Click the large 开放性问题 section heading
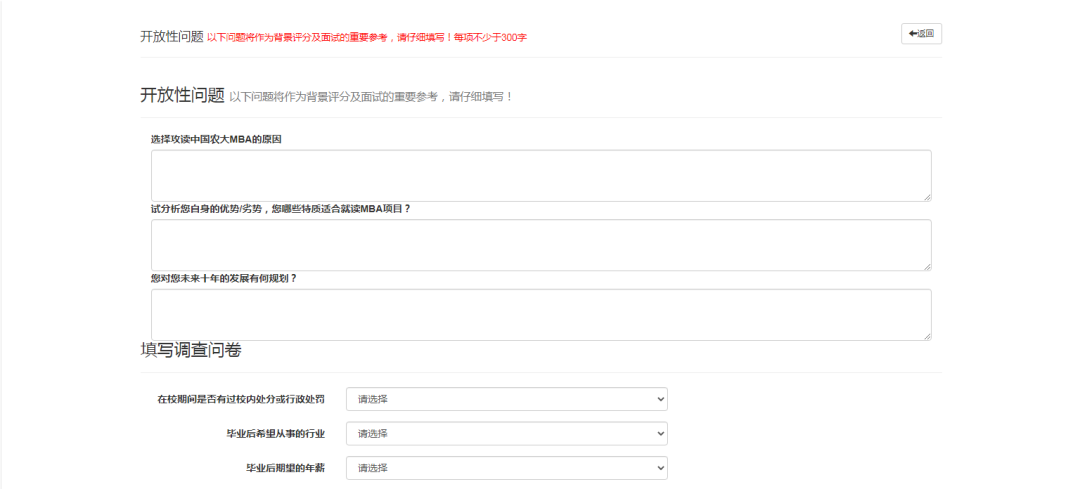 (181, 95)
